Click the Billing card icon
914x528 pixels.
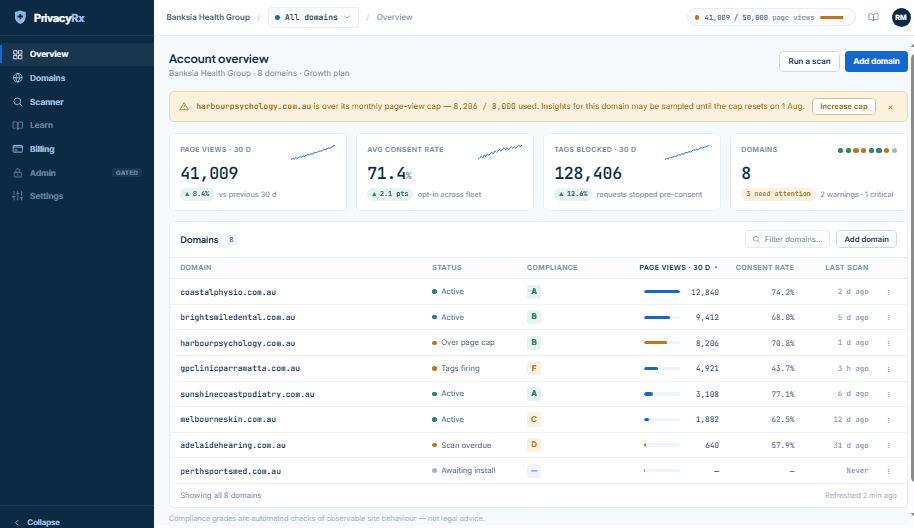coord(17,149)
